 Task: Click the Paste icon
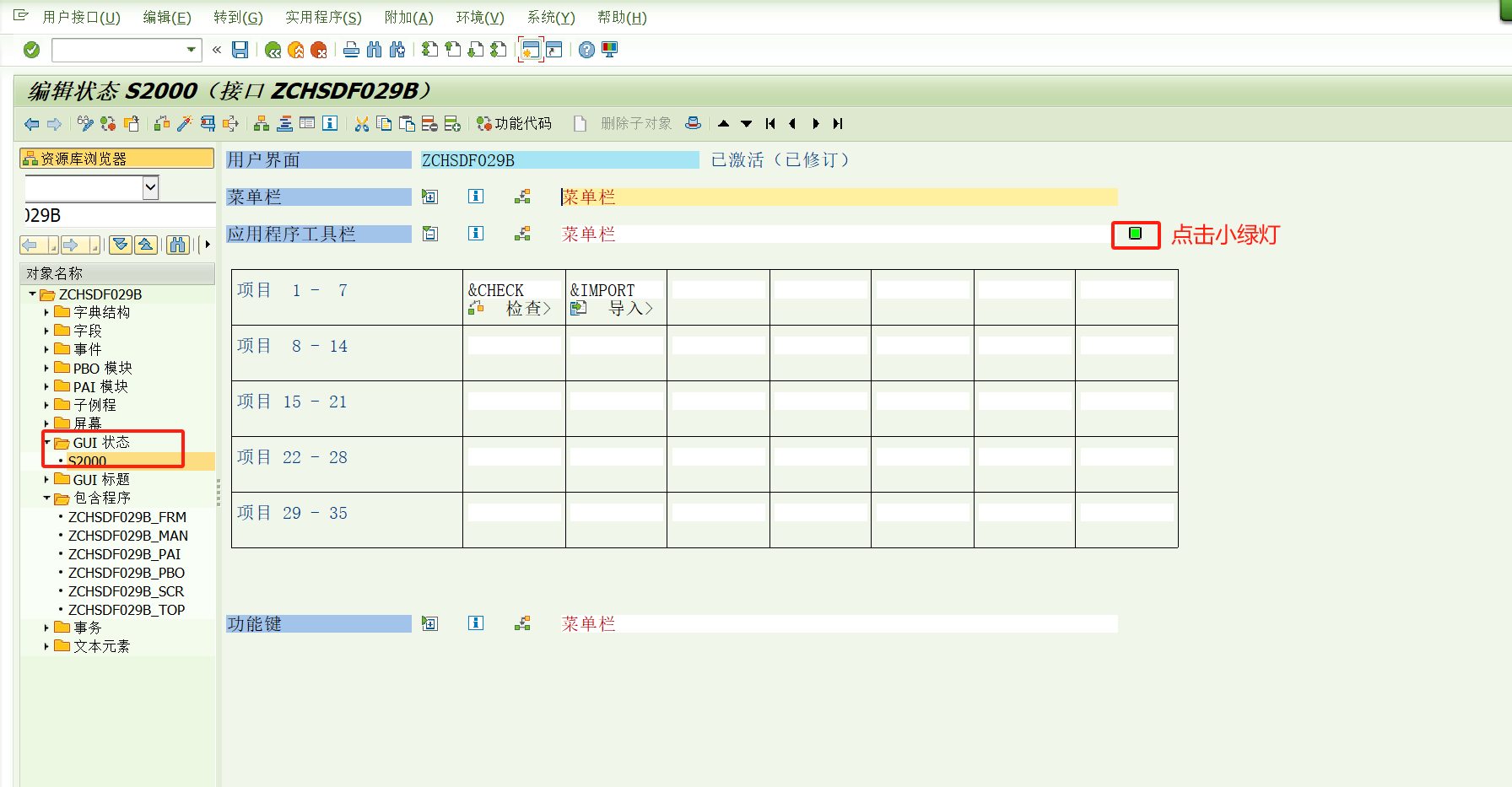click(407, 124)
